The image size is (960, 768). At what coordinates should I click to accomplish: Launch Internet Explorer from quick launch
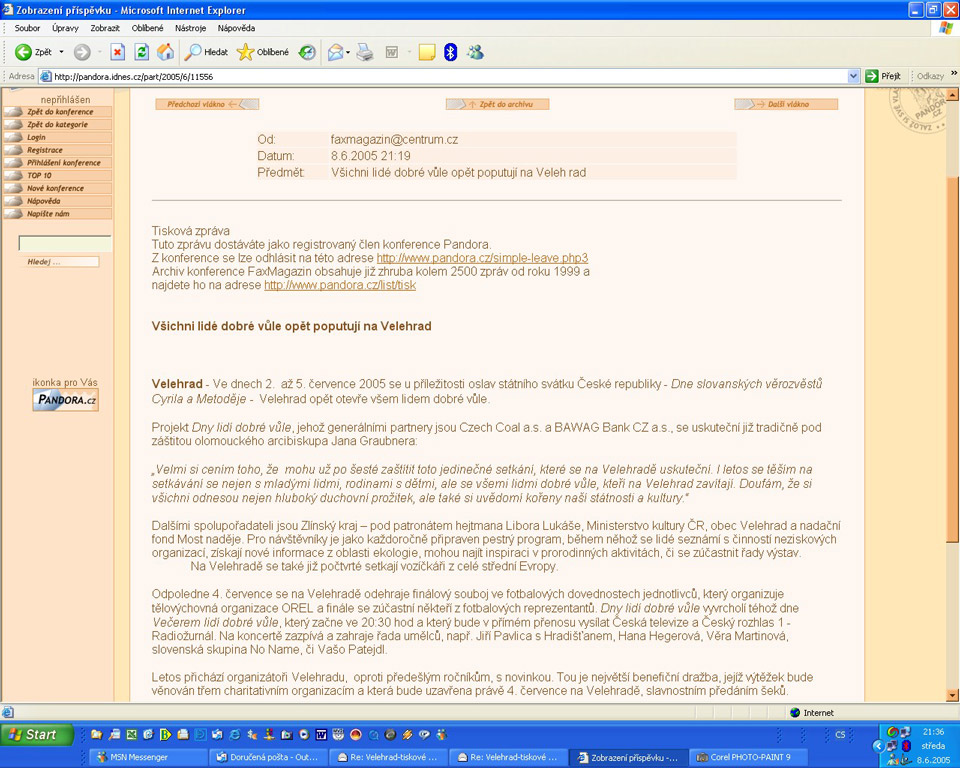click(234, 734)
